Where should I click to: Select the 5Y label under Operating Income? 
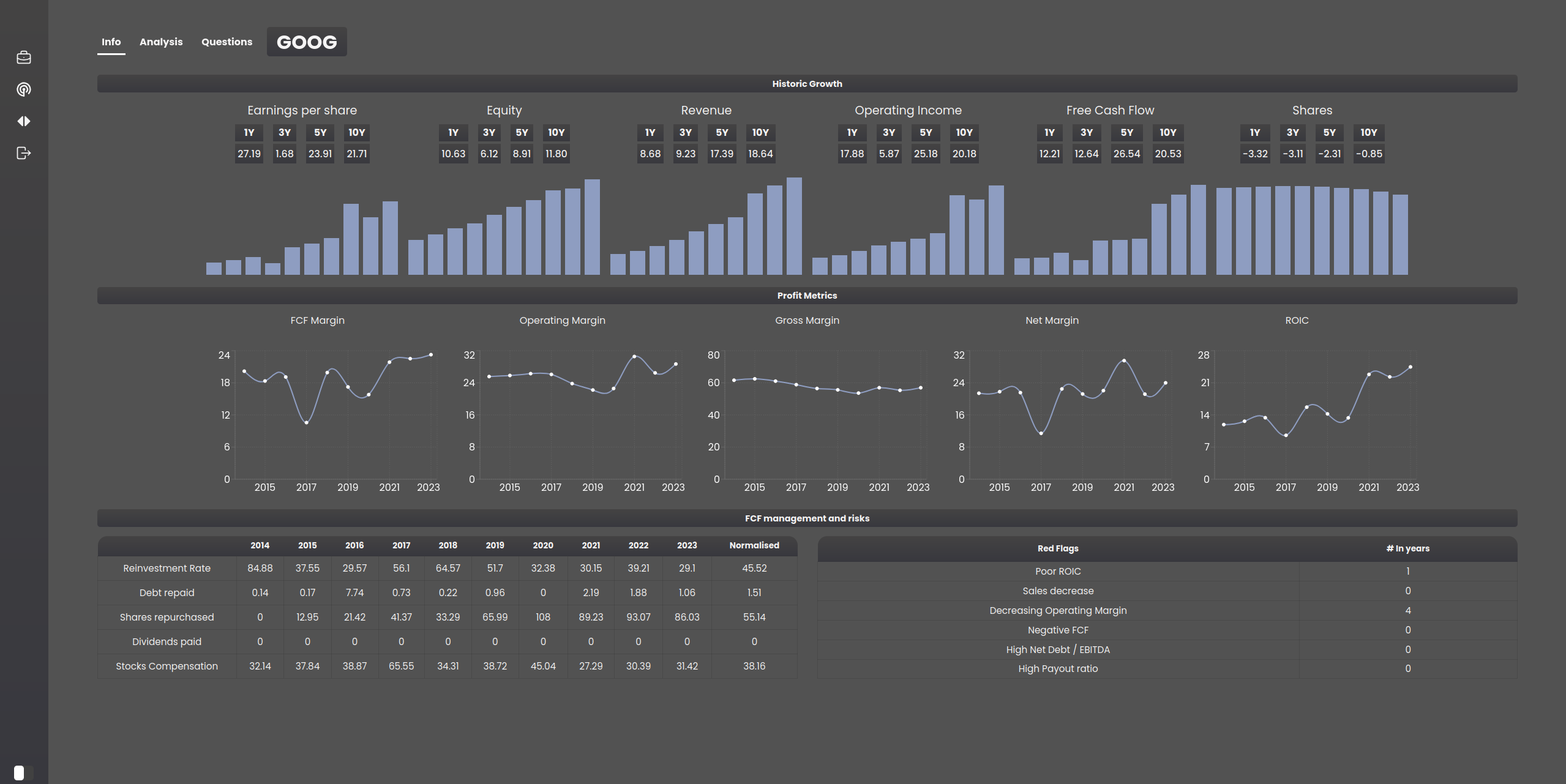pos(926,132)
